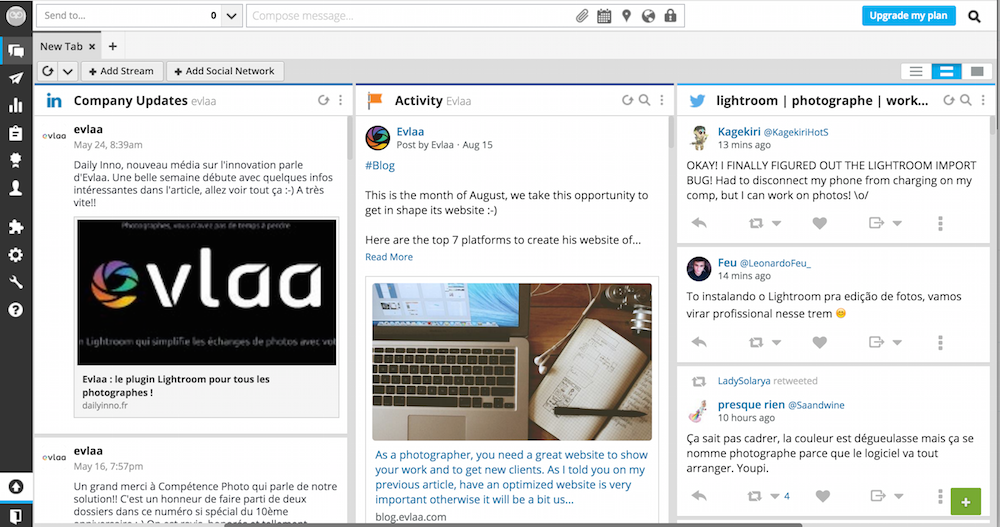Open Help question mark icon

click(16, 310)
